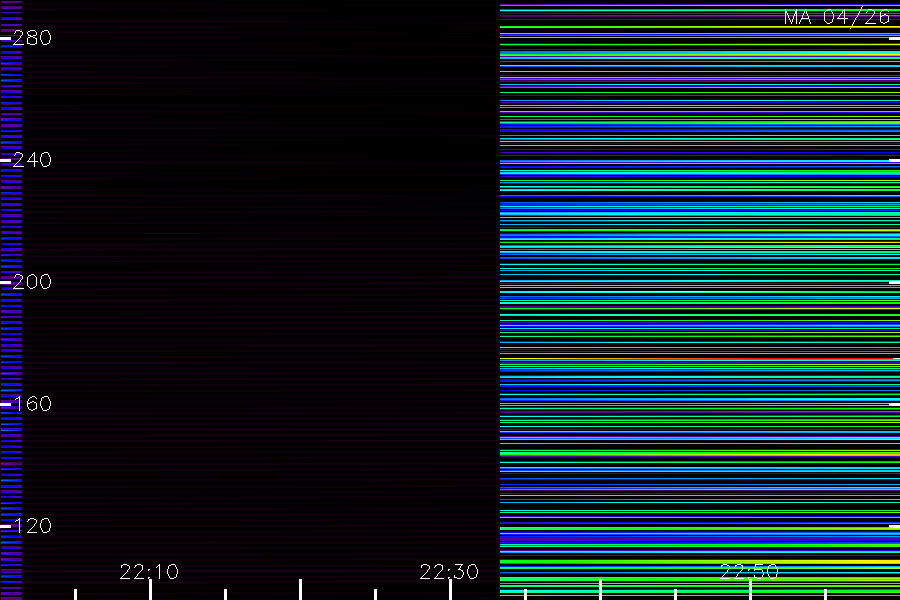The height and width of the screenshot is (600, 900).
Task: Click the 120 axis label
Action: pyautogui.click(x=32, y=525)
